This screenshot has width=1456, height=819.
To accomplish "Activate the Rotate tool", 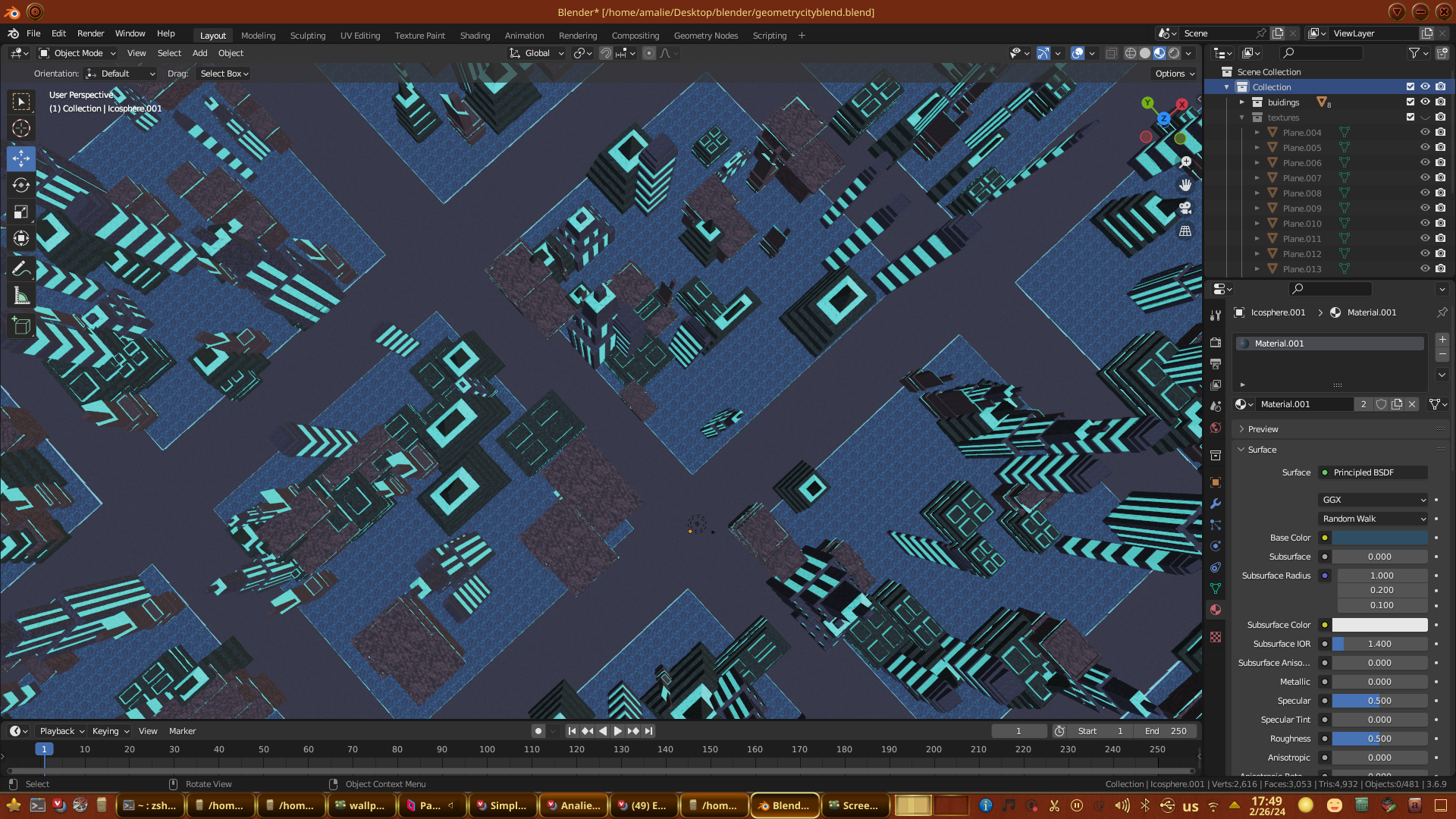I will [21, 185].
